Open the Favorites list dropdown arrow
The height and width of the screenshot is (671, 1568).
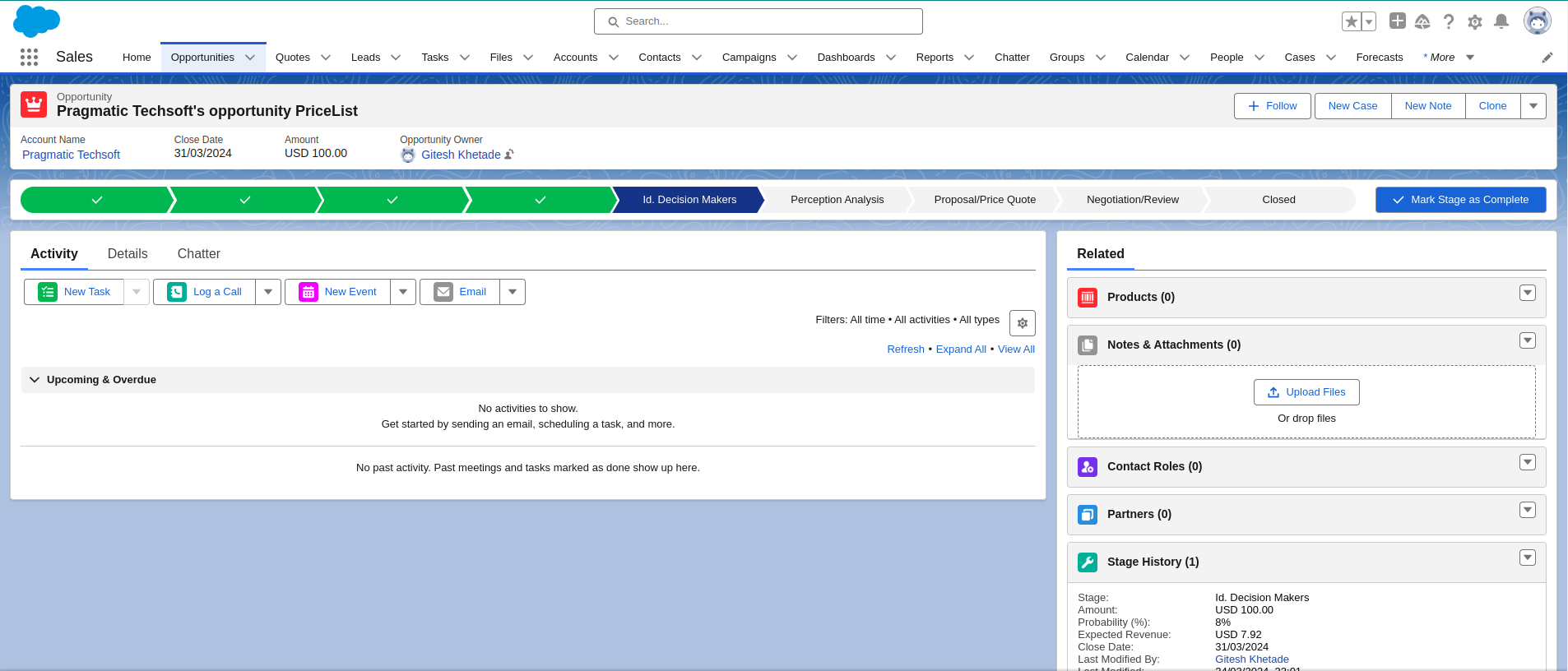point(1369,21)
